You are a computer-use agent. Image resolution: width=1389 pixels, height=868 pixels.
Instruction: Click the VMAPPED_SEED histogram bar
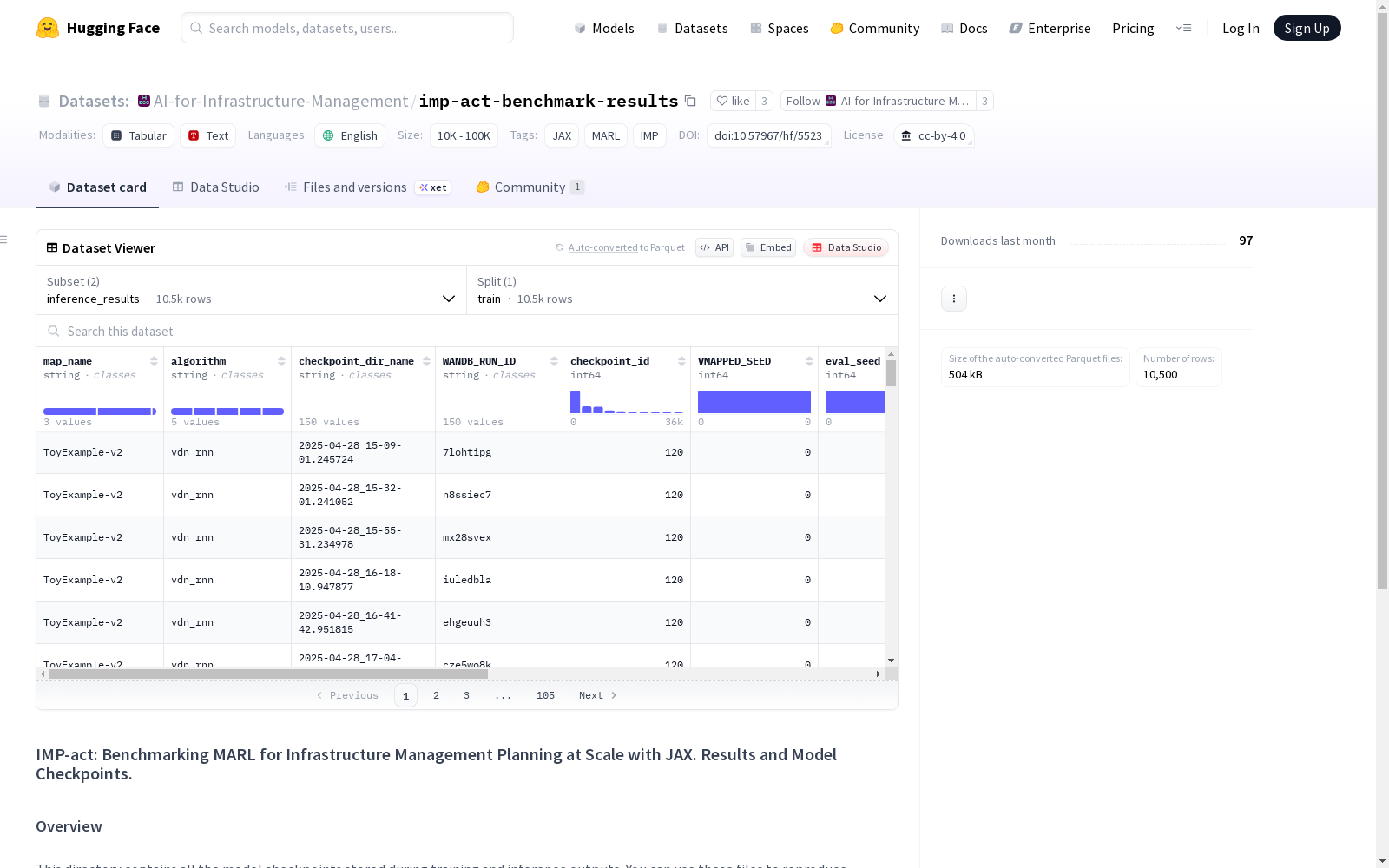pyautogui.click(x=754, y=402)
